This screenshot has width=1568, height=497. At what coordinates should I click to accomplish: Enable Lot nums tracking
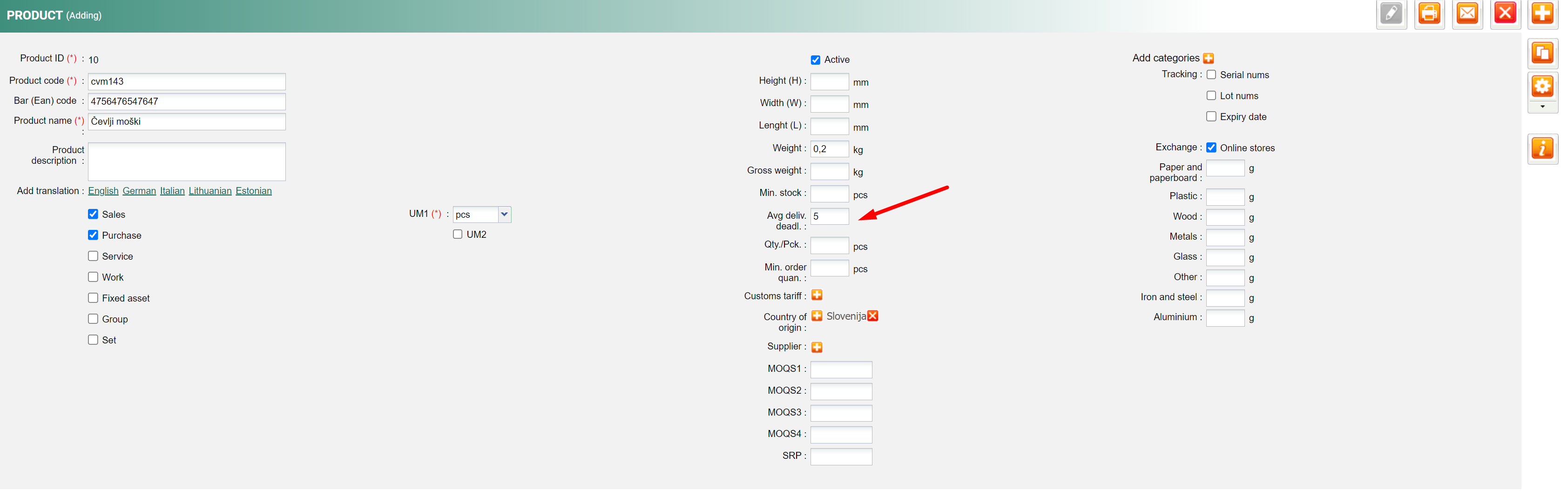(1211, 95)
